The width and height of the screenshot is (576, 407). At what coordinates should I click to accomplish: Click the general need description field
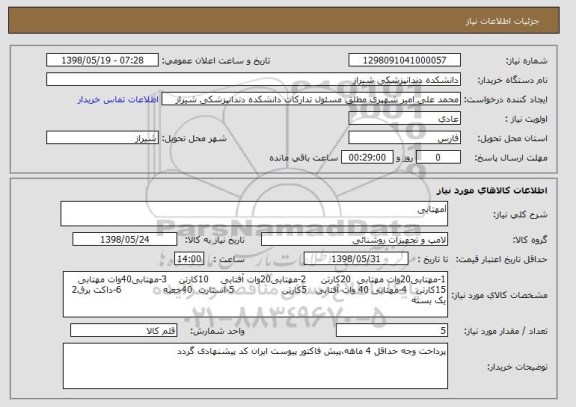click(x=254, y=214)
